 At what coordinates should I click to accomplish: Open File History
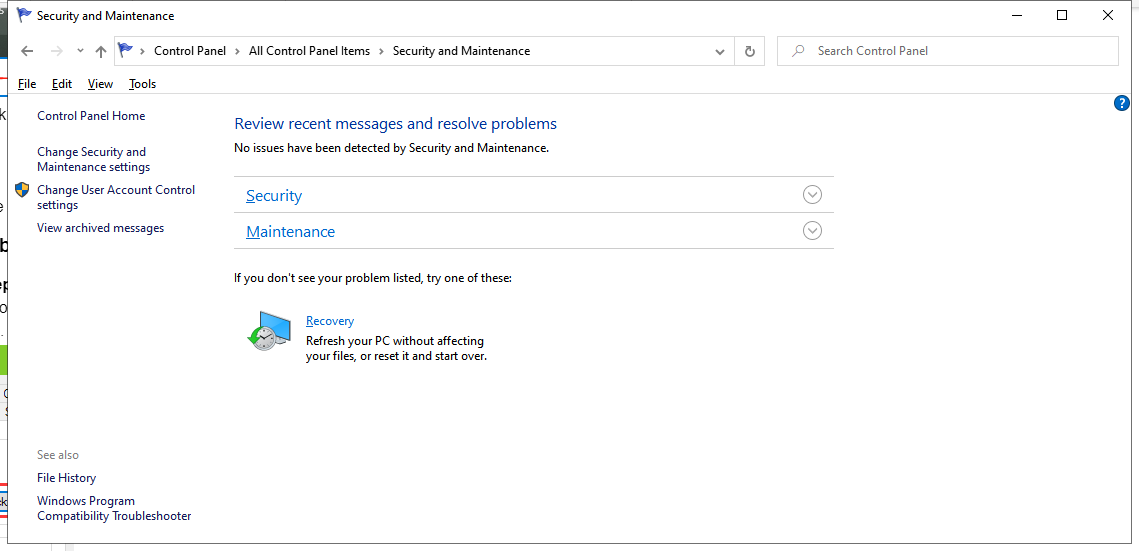pyautogui.click(x=66, y=478)
